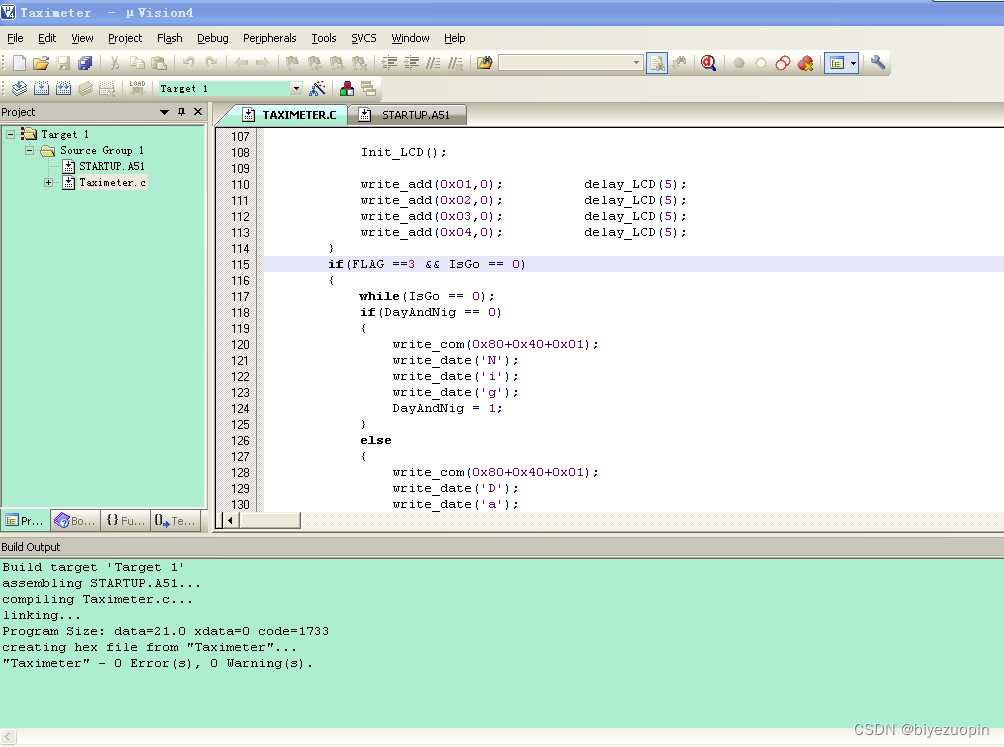Click the Navigate Backwards arrow
The height and width of the screenshot is (747, 1004).
click(x=241, y=63)
